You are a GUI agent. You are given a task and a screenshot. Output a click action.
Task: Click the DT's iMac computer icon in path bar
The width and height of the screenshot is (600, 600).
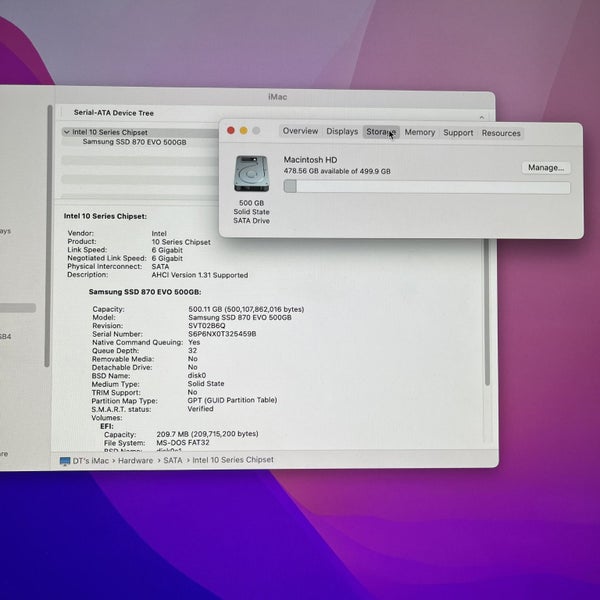tap(65, 461)
